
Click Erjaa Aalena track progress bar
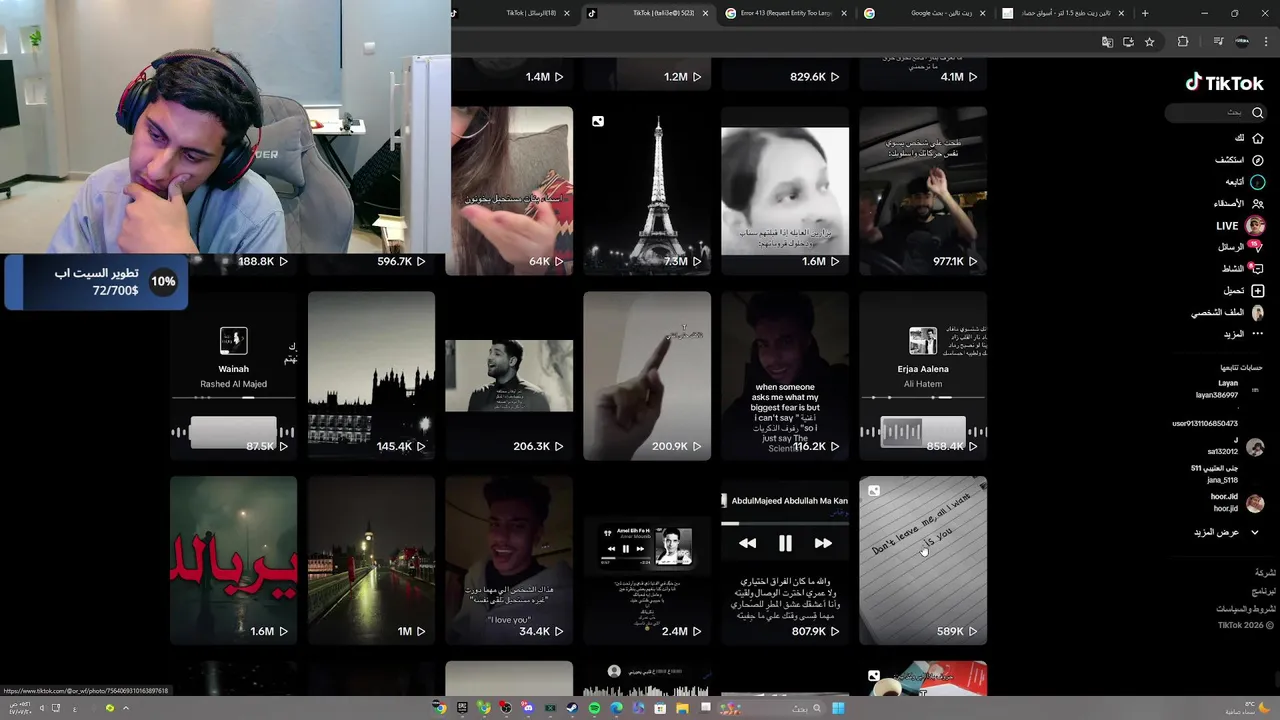tap(923, 397)
